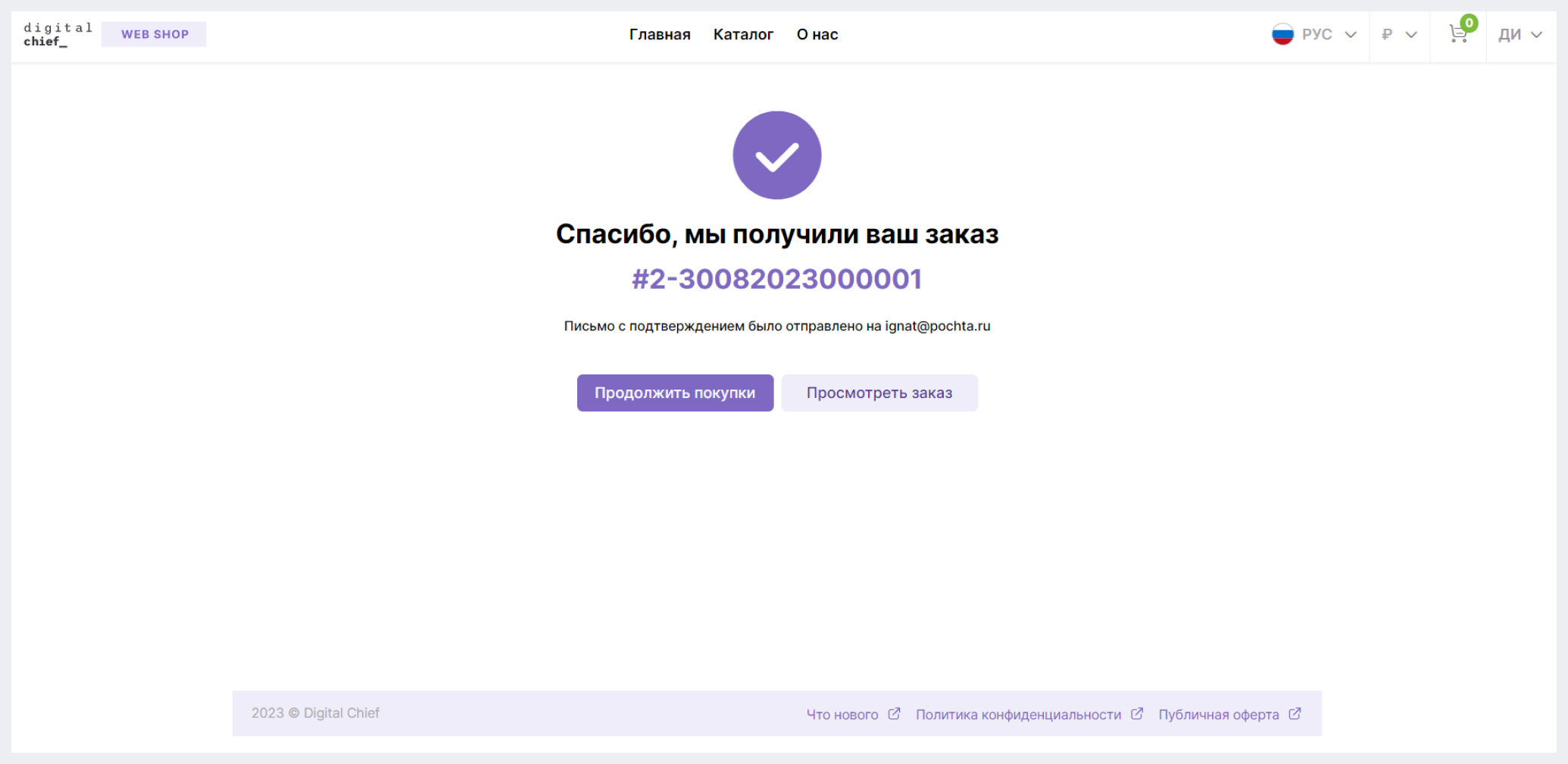This screenshot has height=764, width=1568.
Task: Click external link icon after Политика конфиденциальности
Action: tap(1136, 713)
